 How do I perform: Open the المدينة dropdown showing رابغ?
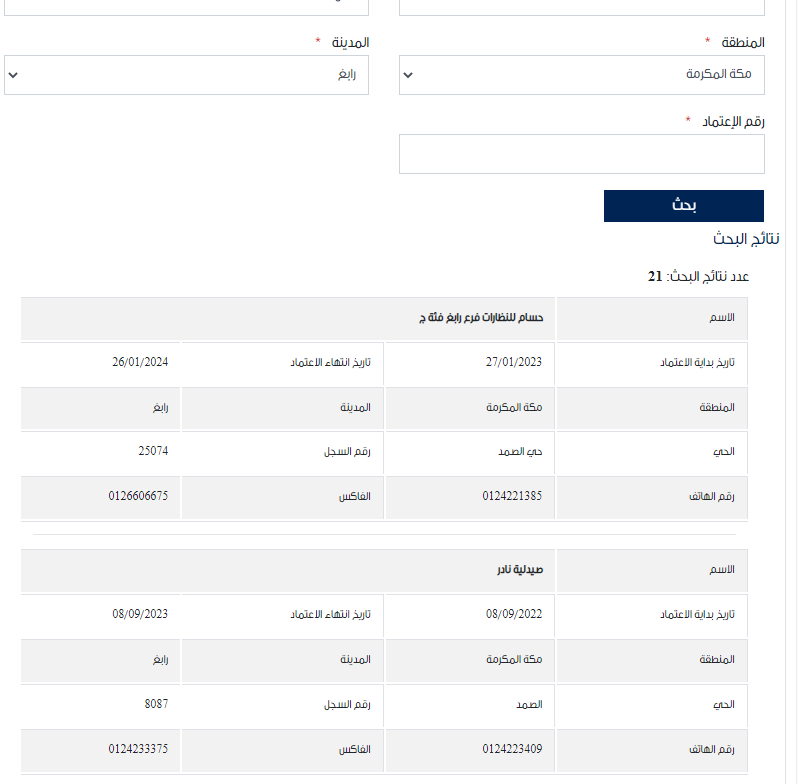click(186, 75)
